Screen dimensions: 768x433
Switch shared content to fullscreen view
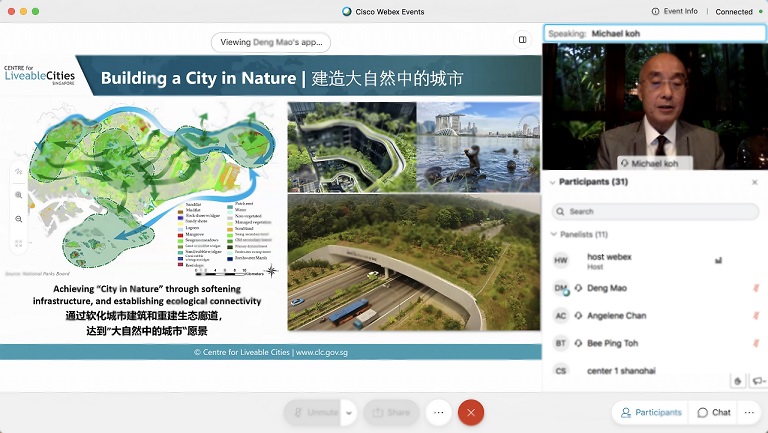pos(18,243)
